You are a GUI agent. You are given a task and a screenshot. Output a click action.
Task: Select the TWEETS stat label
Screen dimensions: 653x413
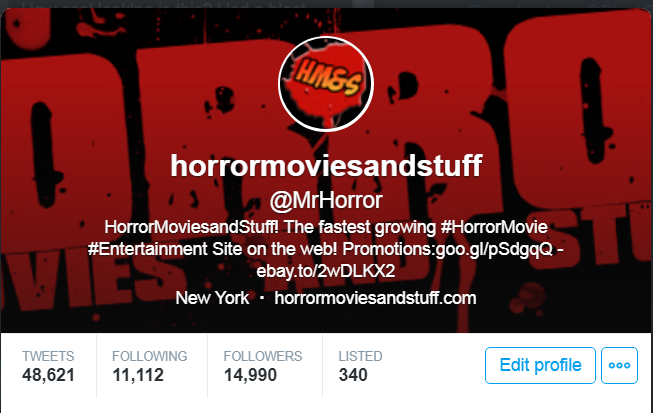pos(48,356)
